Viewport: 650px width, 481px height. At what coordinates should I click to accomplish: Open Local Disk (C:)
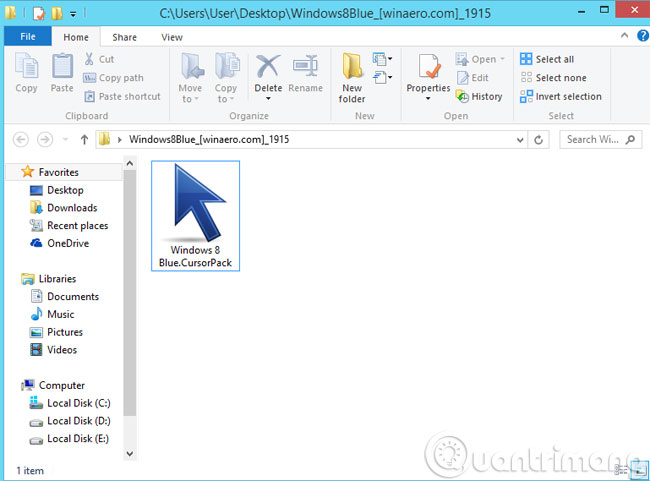coord(70,403)
